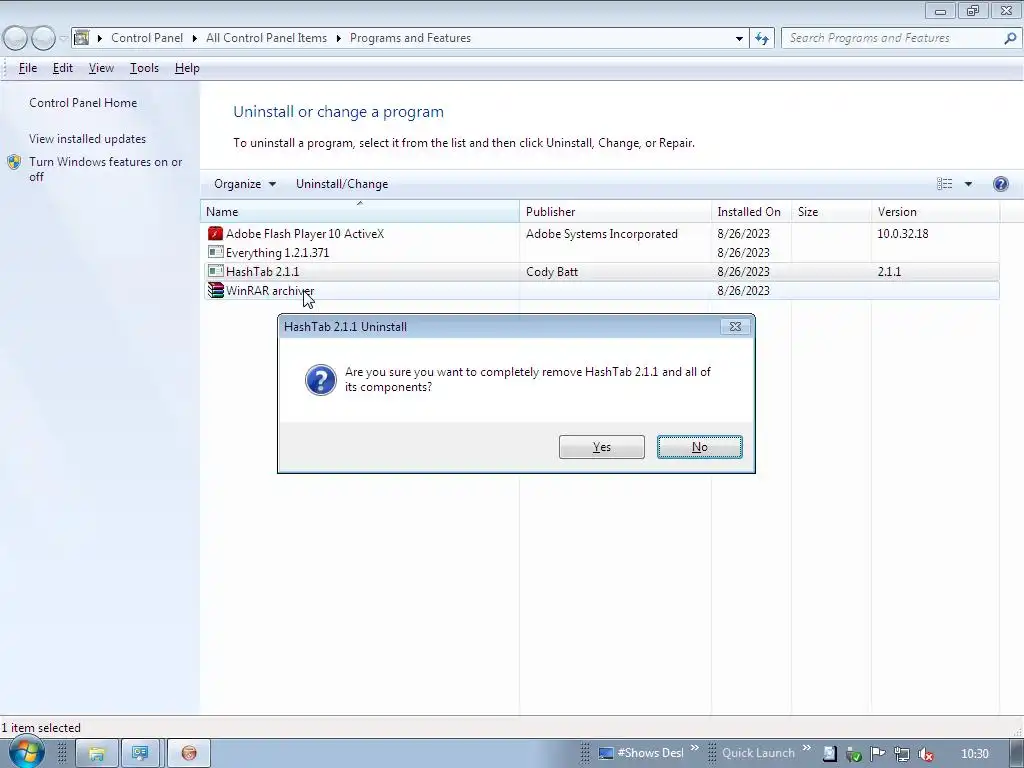Expand the view options dropdown arrow
Viewport: 1024px width, 768px height.
pyautogui.click(x=968, y=184)
